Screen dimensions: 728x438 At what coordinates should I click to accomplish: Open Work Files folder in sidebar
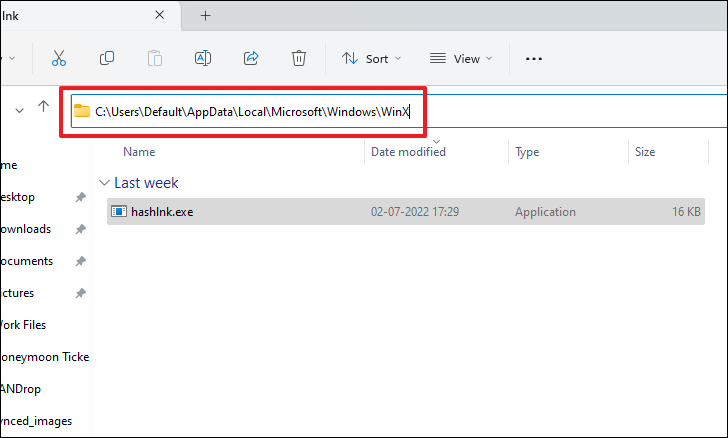point(23,325)
